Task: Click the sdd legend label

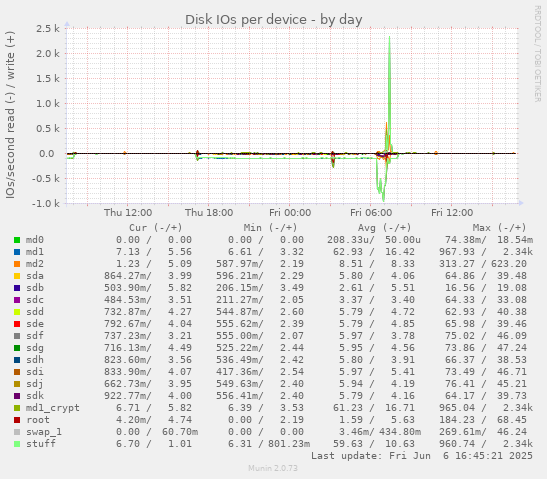Action: [x=35, y=312]
